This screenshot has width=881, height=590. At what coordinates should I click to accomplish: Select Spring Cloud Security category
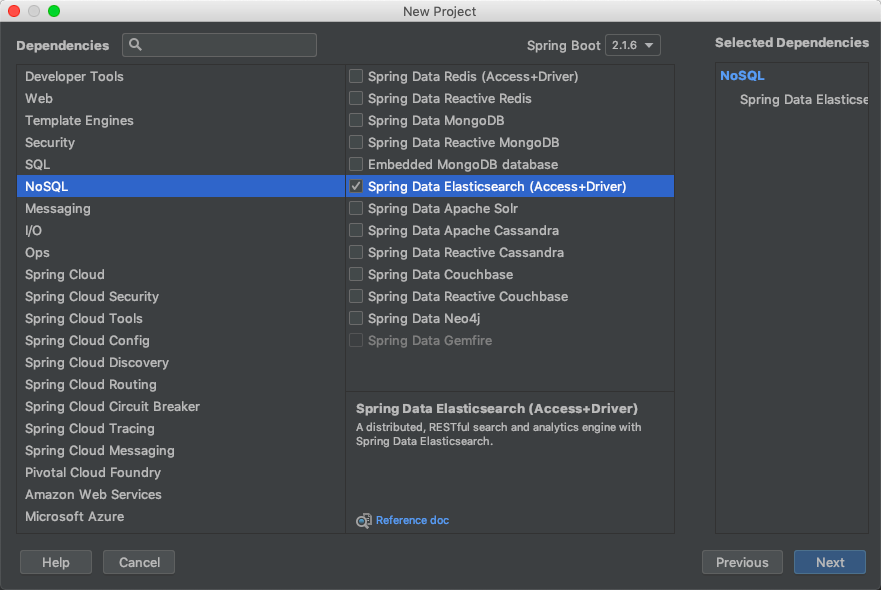(x=180, y=296)
